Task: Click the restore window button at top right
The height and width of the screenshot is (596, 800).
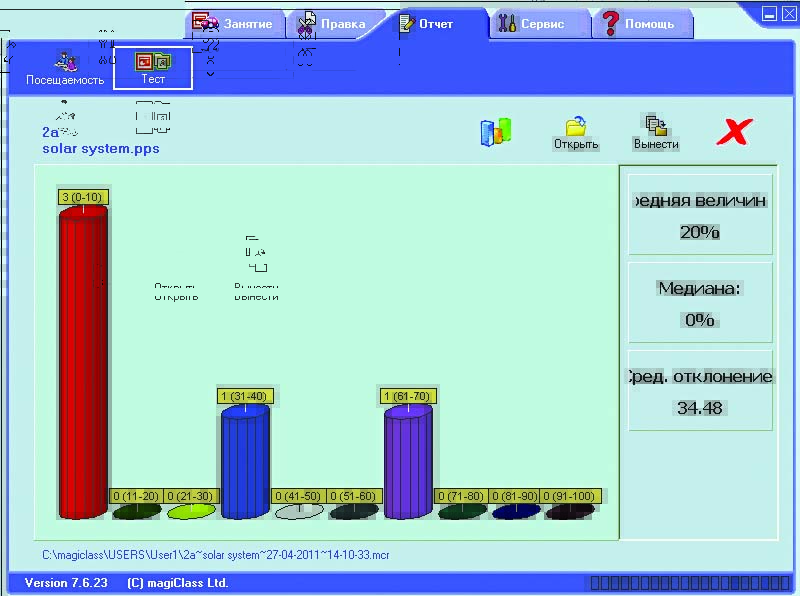Action: 769,14
